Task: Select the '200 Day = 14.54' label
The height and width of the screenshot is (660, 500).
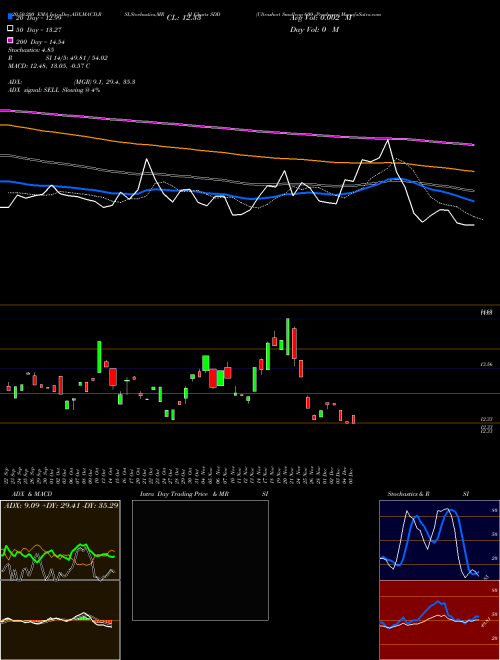Action: (40, 42)
